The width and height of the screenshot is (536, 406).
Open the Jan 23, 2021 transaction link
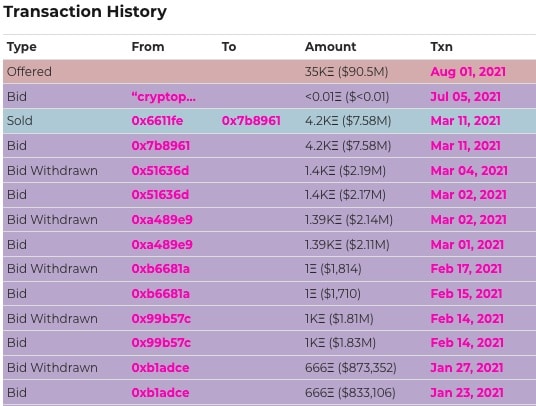click(x=467, y=393)
